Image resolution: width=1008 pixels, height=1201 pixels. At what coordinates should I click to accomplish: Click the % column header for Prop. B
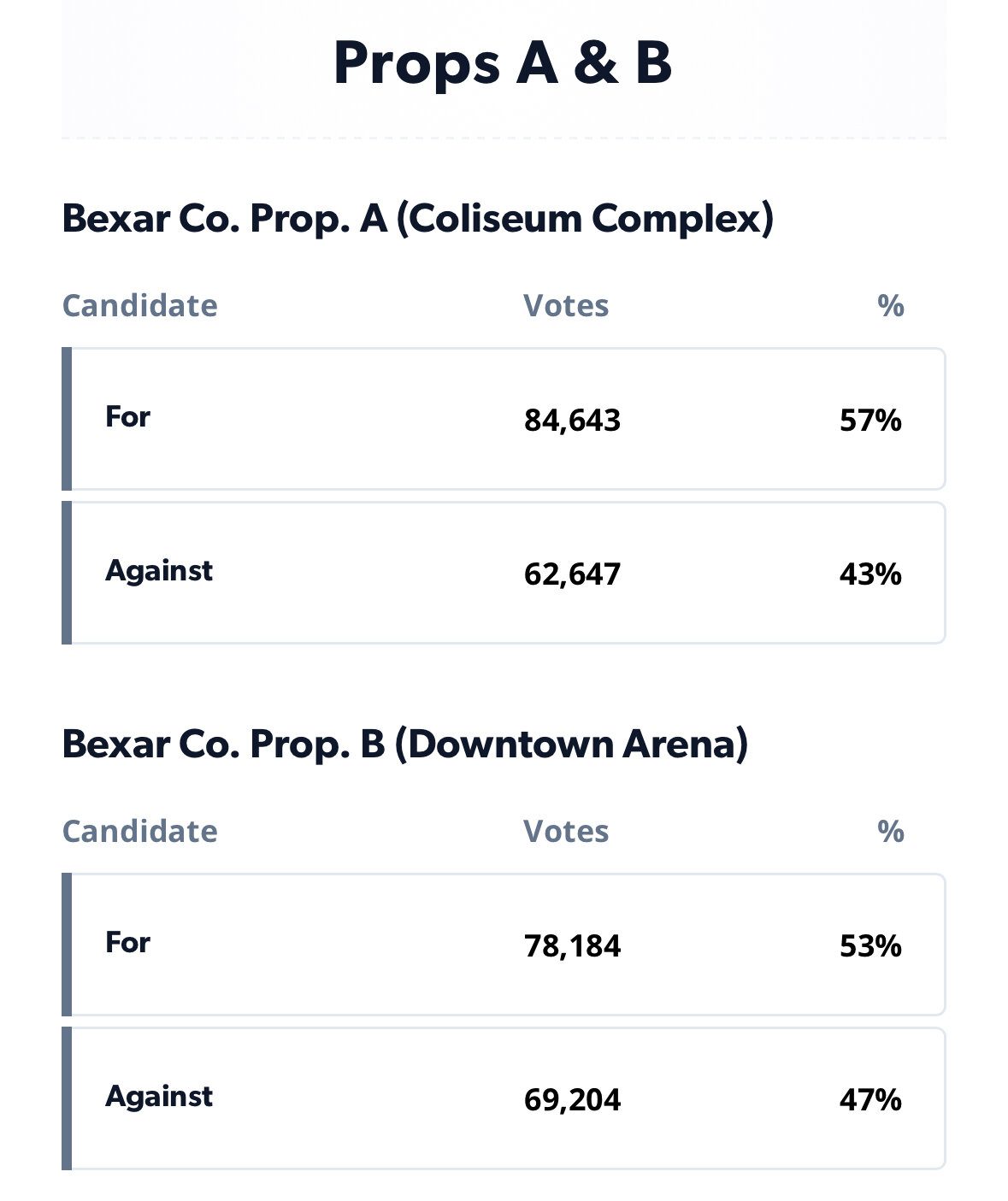890,831
